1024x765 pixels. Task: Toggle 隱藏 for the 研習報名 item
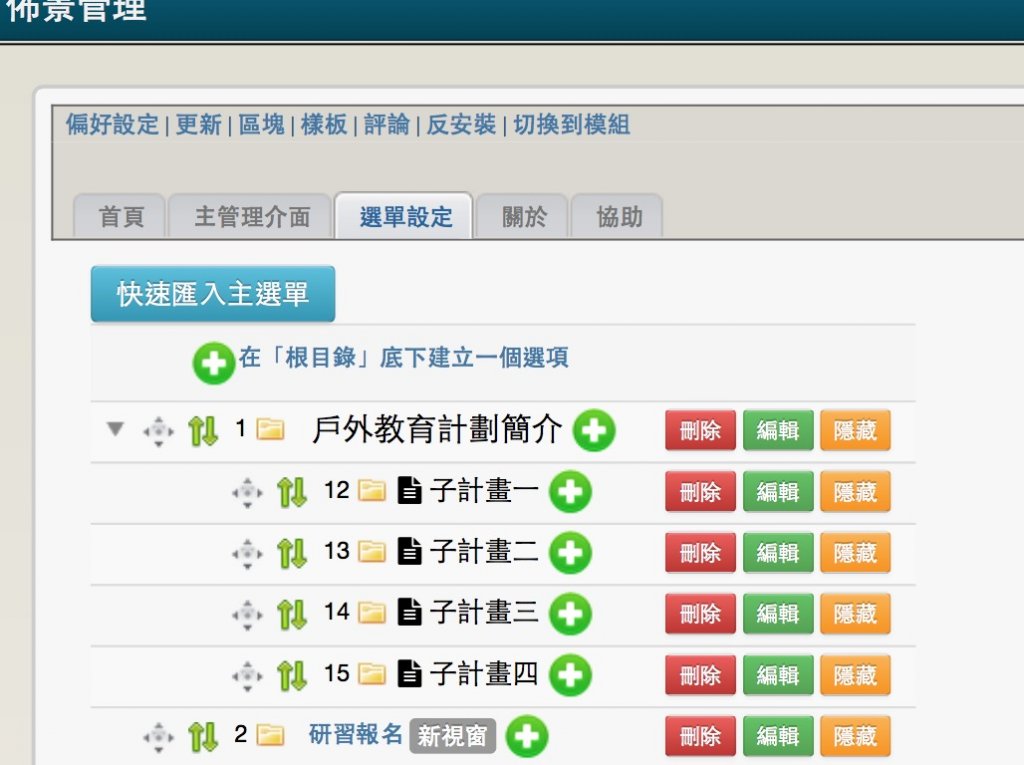[x=855, y=737]
